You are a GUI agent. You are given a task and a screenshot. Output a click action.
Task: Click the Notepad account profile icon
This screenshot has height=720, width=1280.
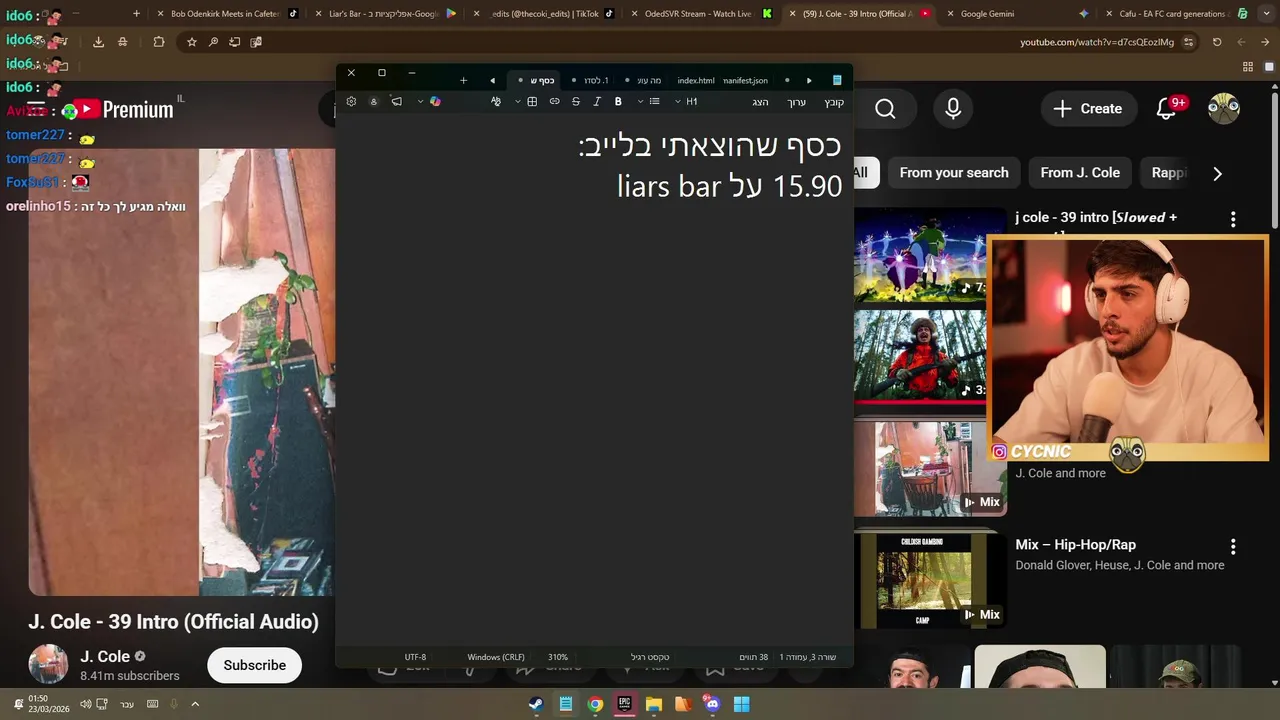(374, 102)
